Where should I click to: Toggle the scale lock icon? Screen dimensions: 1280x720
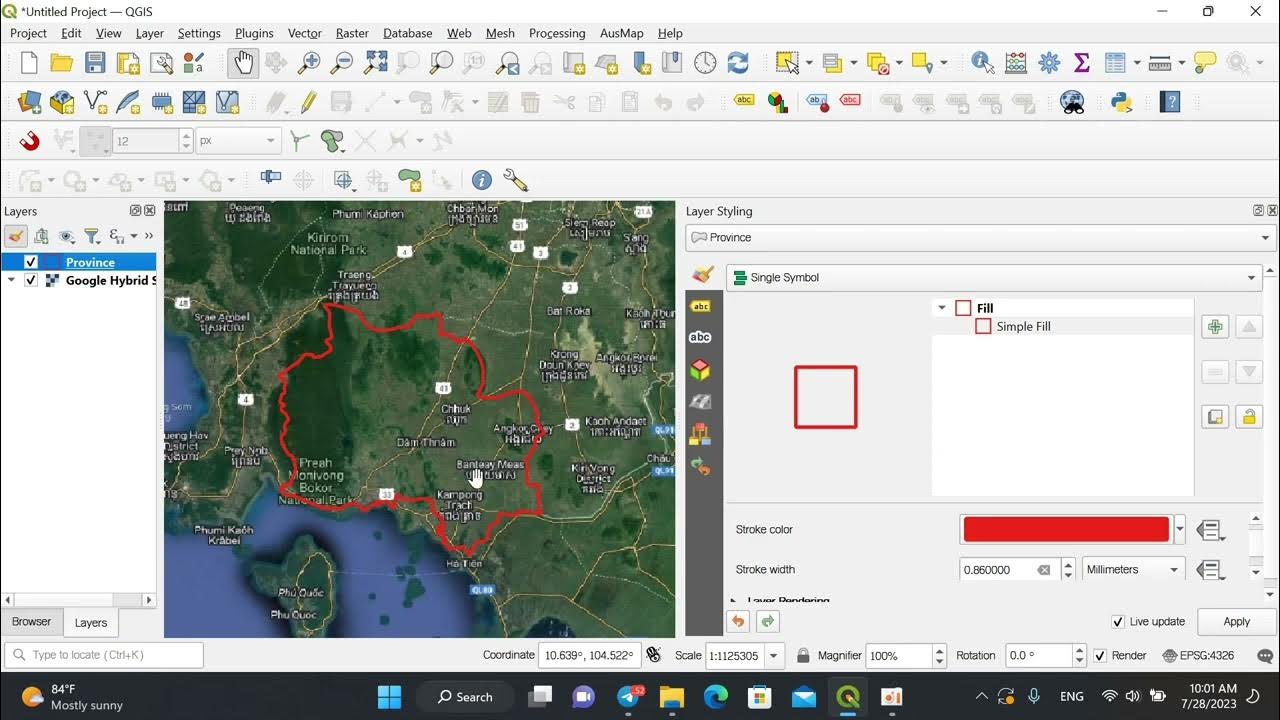803,656
